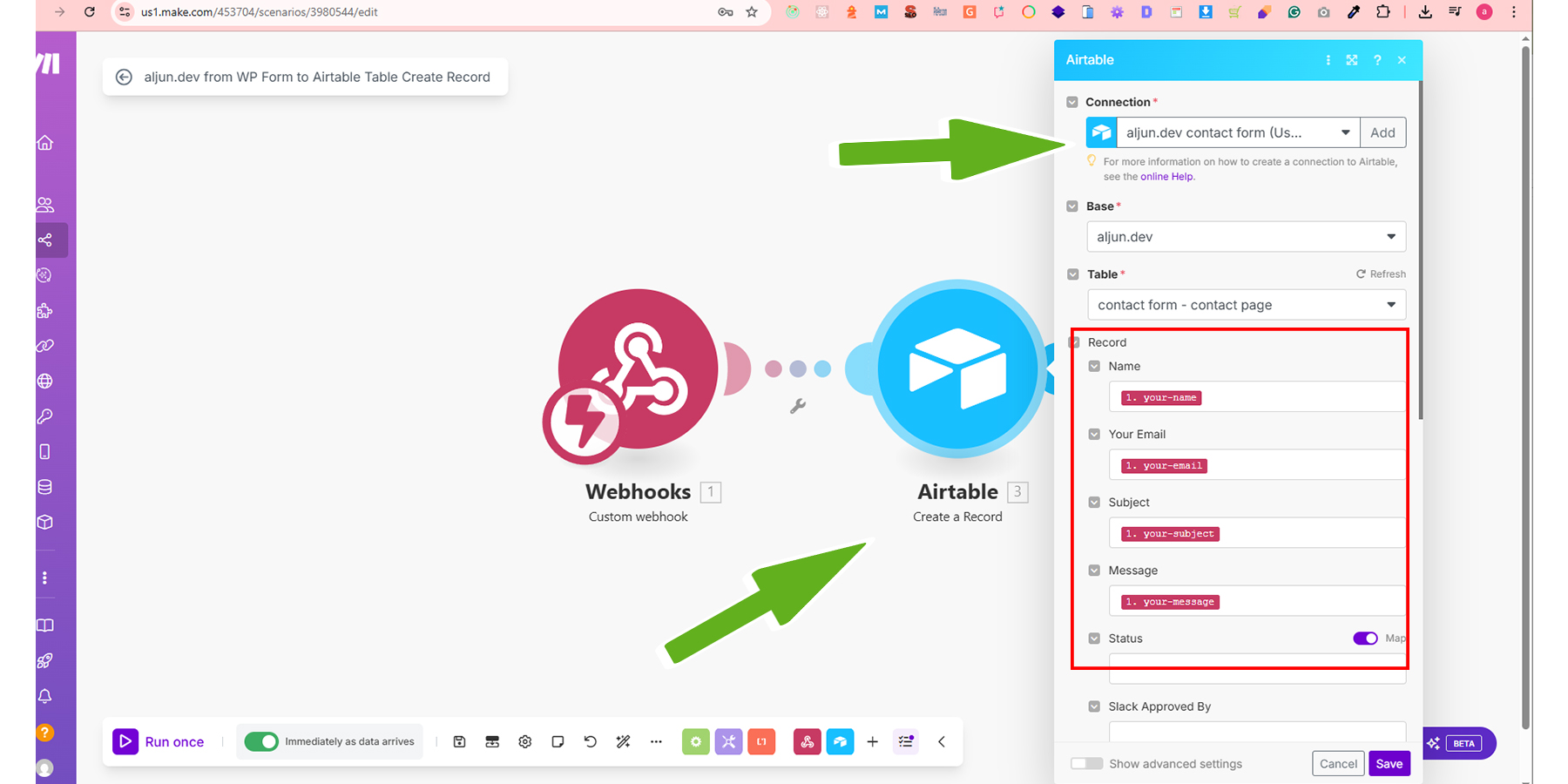Enable Show advanced settings switch
Image resolution: width=1568 pixels, height=784 pixels.
click(x=1086, y=764)
